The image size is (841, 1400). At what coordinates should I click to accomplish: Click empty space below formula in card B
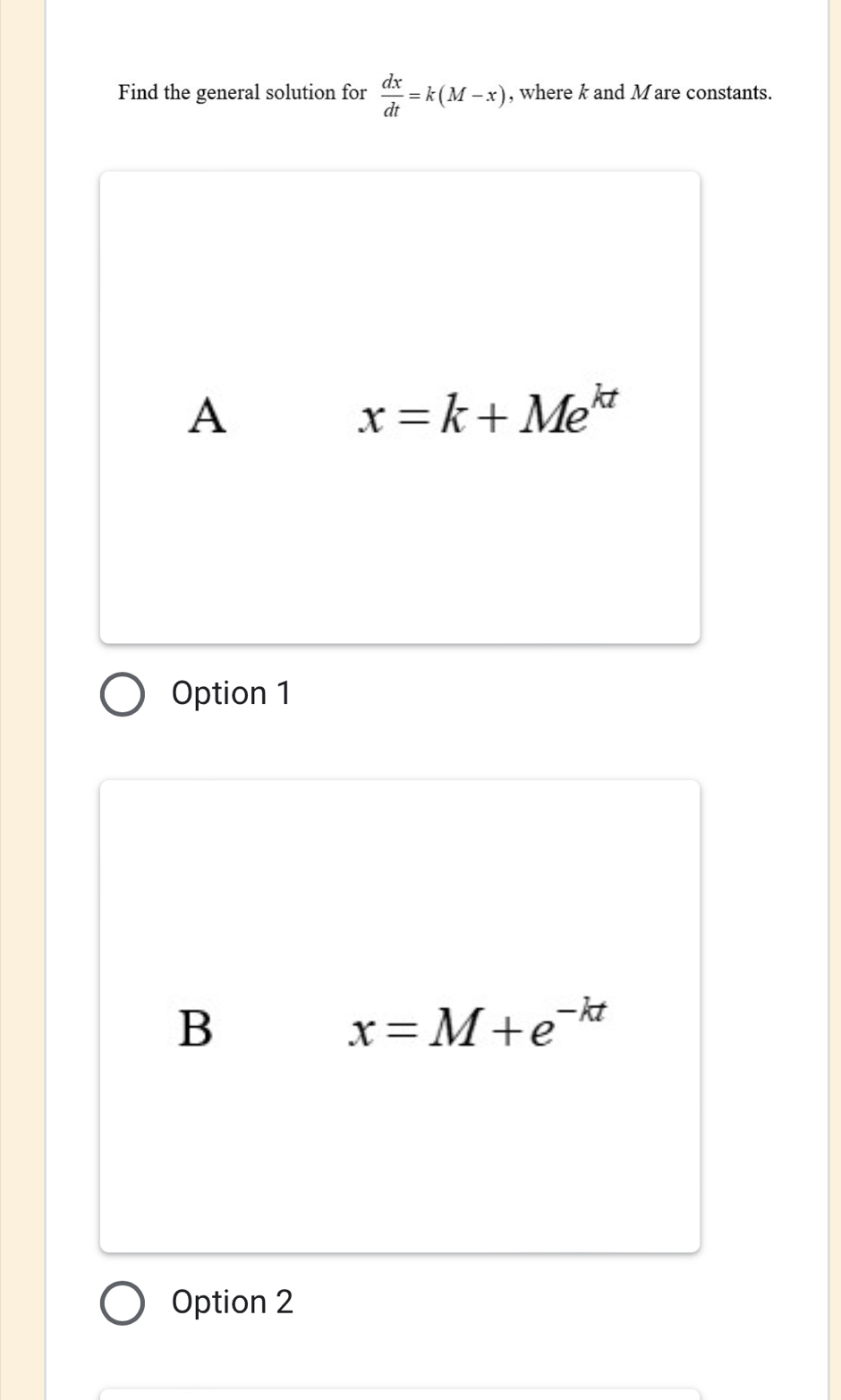point(400,1163)
